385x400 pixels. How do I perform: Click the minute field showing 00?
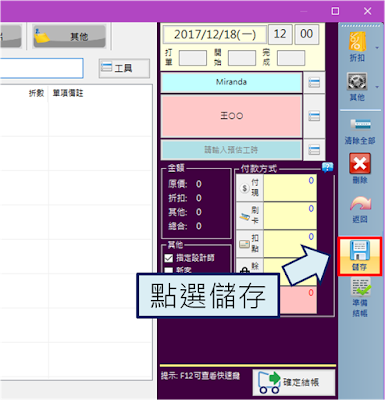[x=307, y=34]
